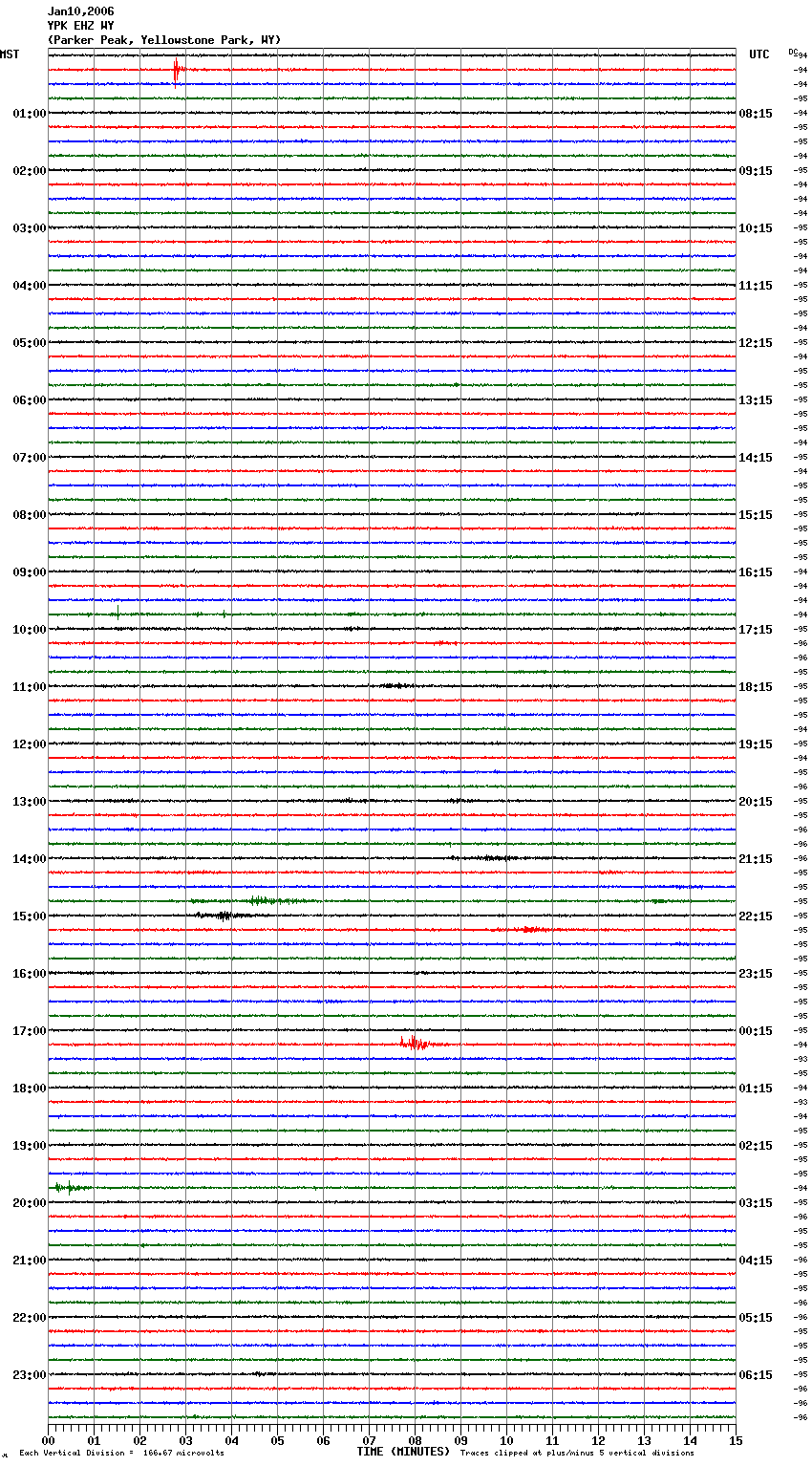Screen dimensions: 812x1466
Task: Select the 06:00 MST time label
Action: click(x=30, y=400)
